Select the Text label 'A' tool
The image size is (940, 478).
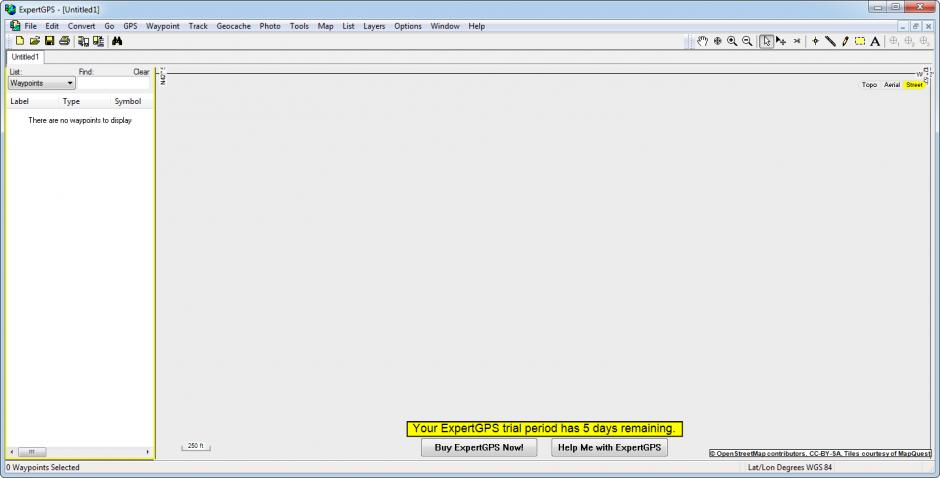click(x=875, y=41)
